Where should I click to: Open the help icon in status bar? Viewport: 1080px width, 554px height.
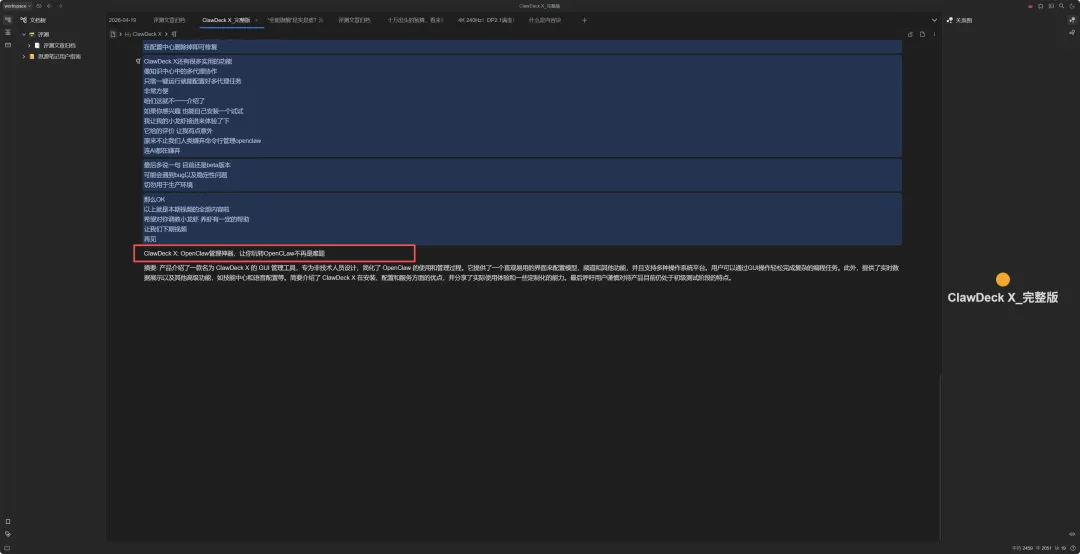click(x=1074, y=548)
